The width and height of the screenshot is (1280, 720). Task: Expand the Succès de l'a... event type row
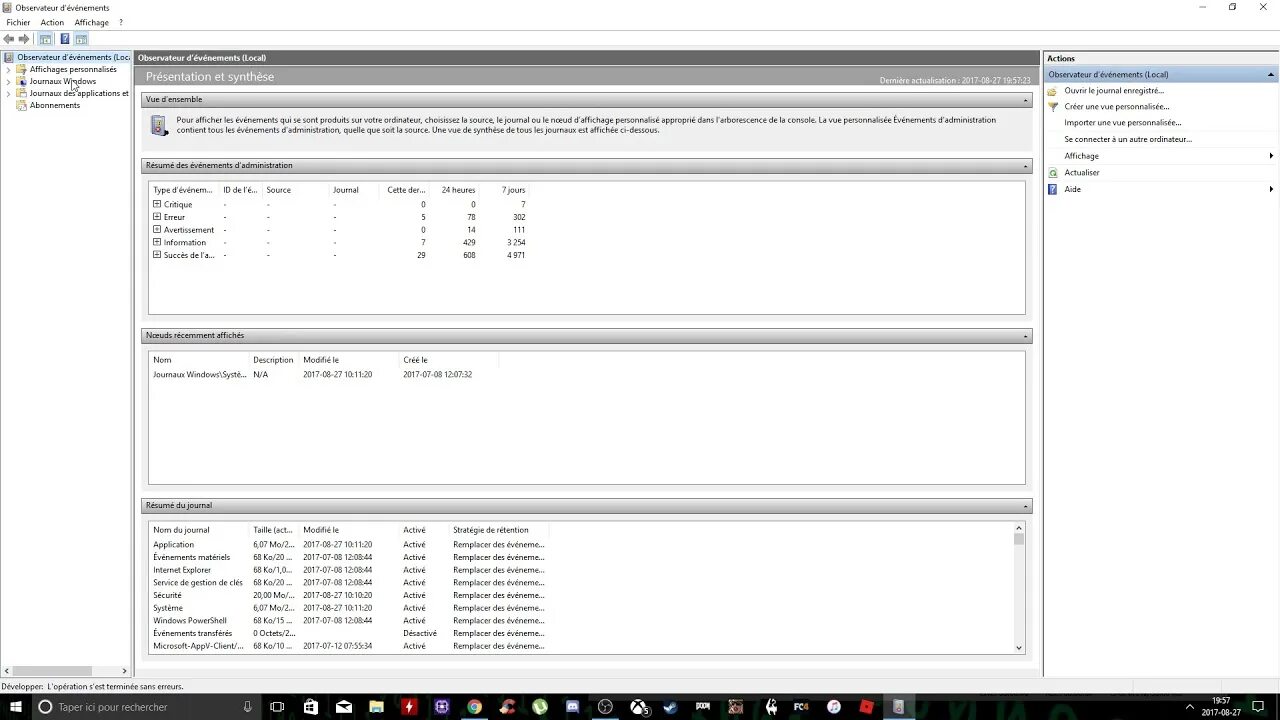click(157, 255)
